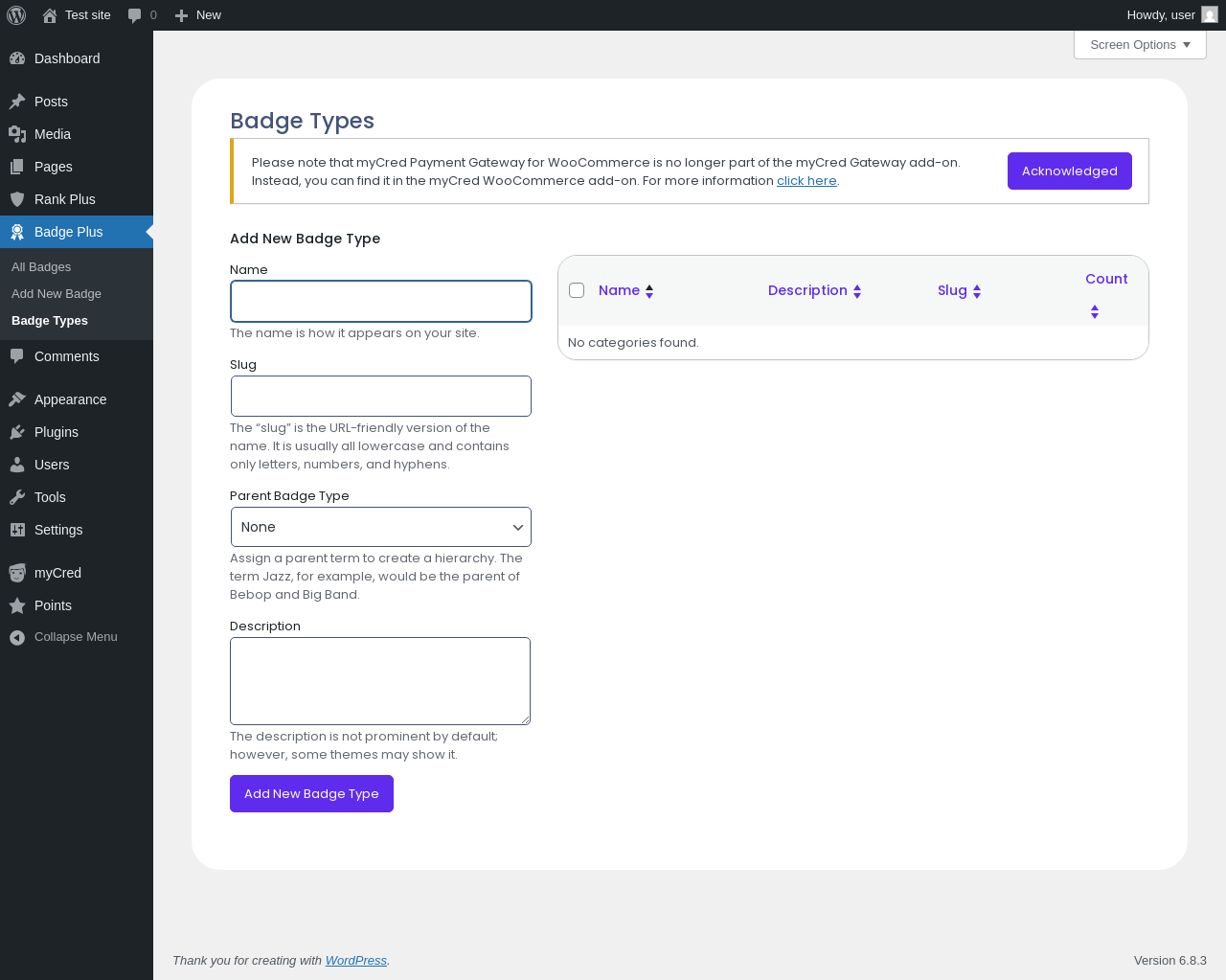This screenshot has height=980, width=1226.
Task: Open the Points star icon
Action: [17, 605]
